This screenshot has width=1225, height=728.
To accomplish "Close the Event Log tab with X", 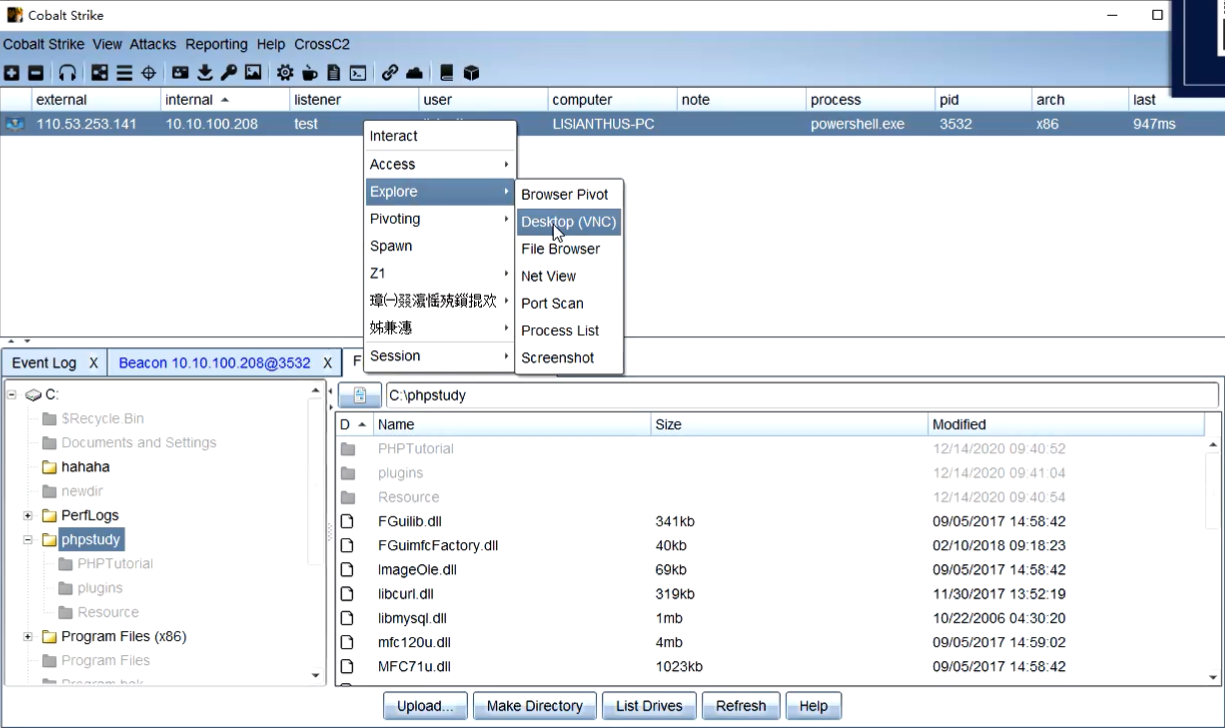I will [93, 363].
